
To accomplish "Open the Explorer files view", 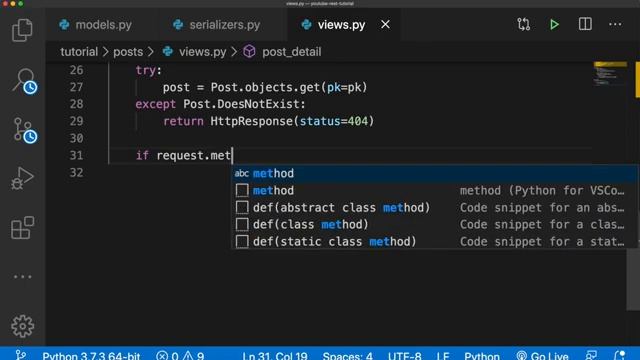I will tap(22, 30).
